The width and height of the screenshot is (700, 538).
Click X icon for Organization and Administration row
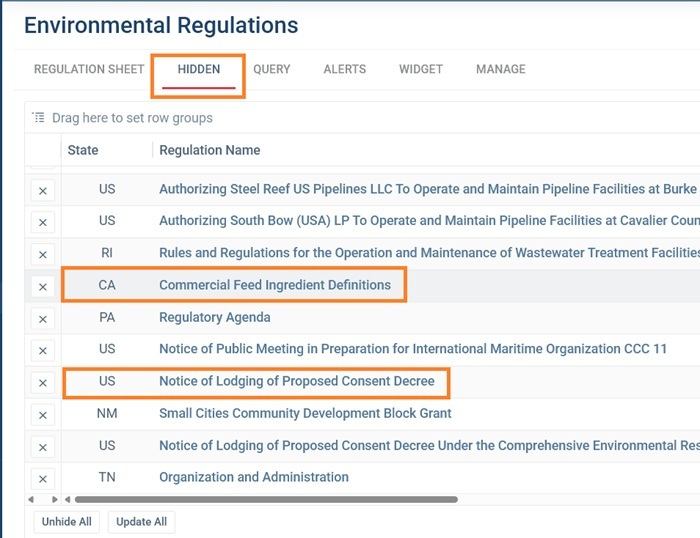pyautogui.click(x=43, y=479)
